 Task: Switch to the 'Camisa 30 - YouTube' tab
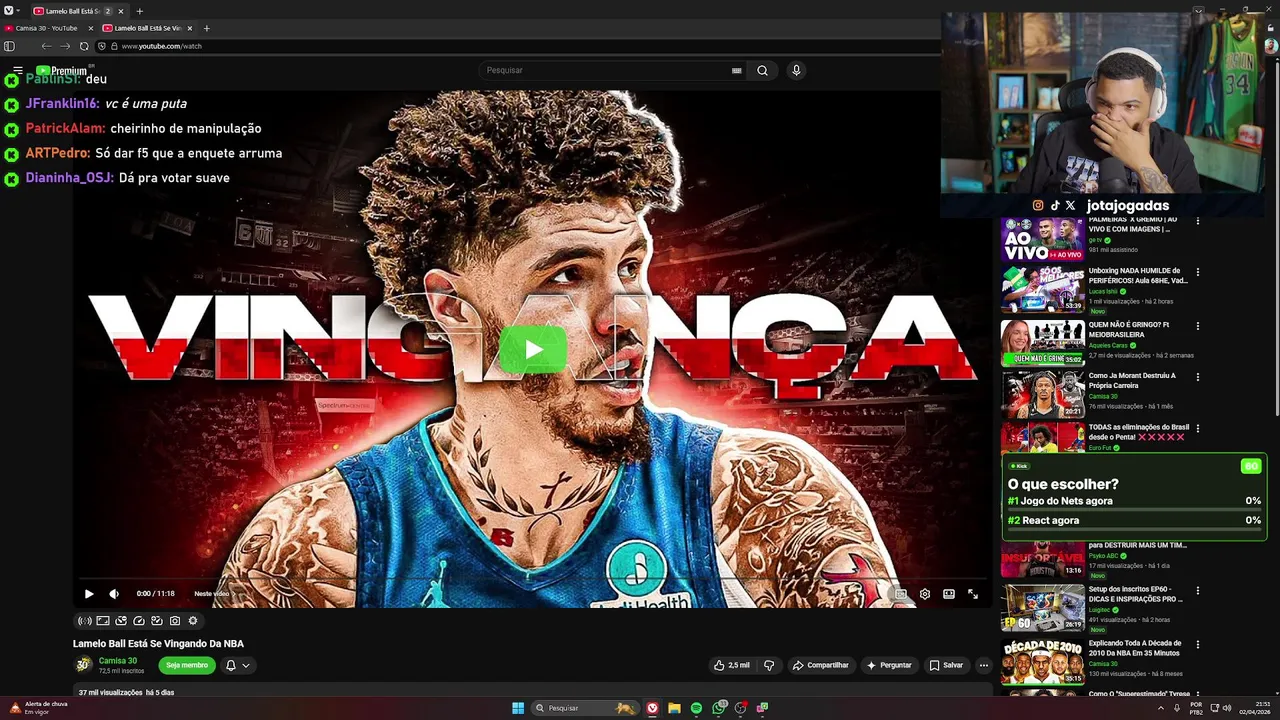(x=48, y=28)
